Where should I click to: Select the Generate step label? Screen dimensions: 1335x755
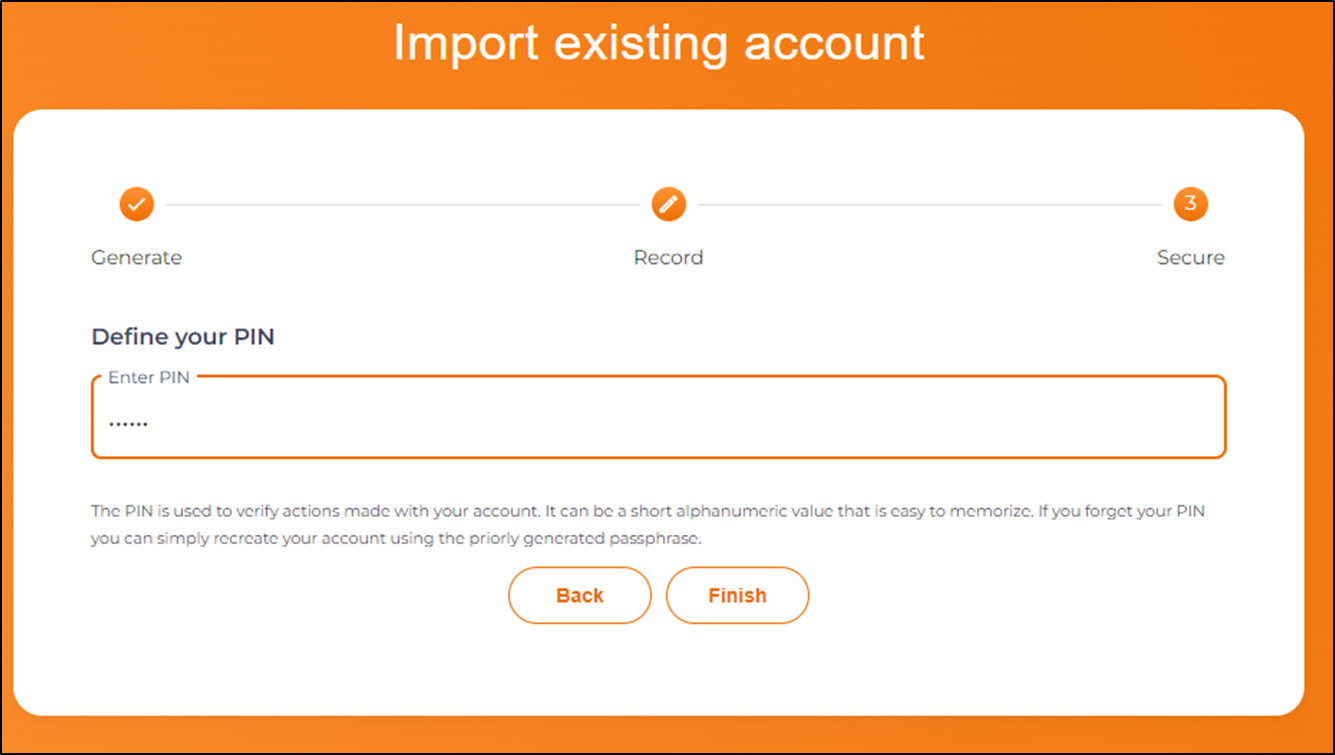click(x=136, y=257)
